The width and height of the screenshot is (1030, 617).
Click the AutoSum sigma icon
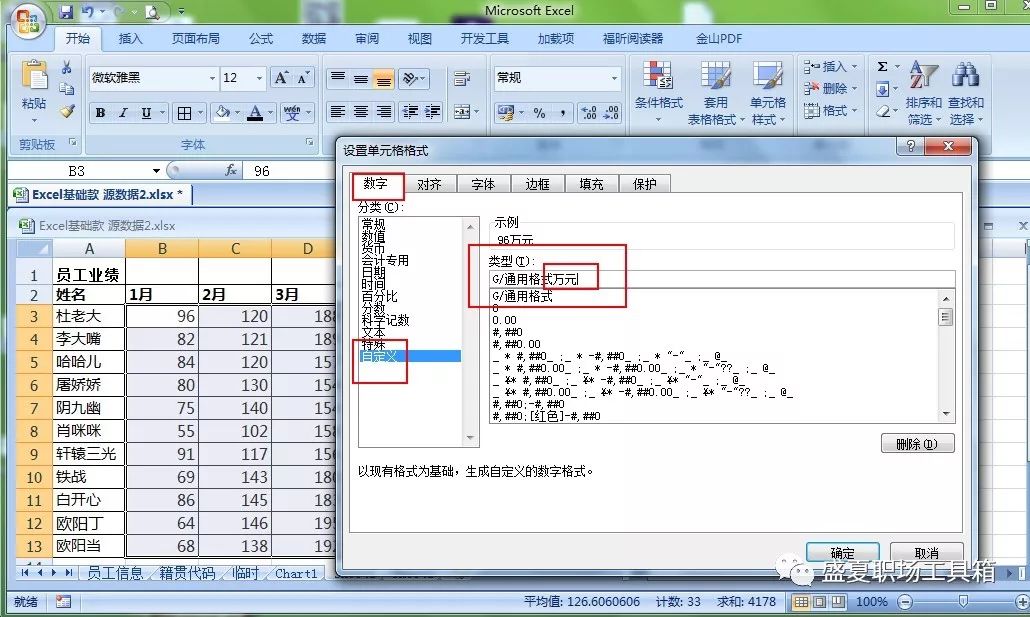pos(884,66)
